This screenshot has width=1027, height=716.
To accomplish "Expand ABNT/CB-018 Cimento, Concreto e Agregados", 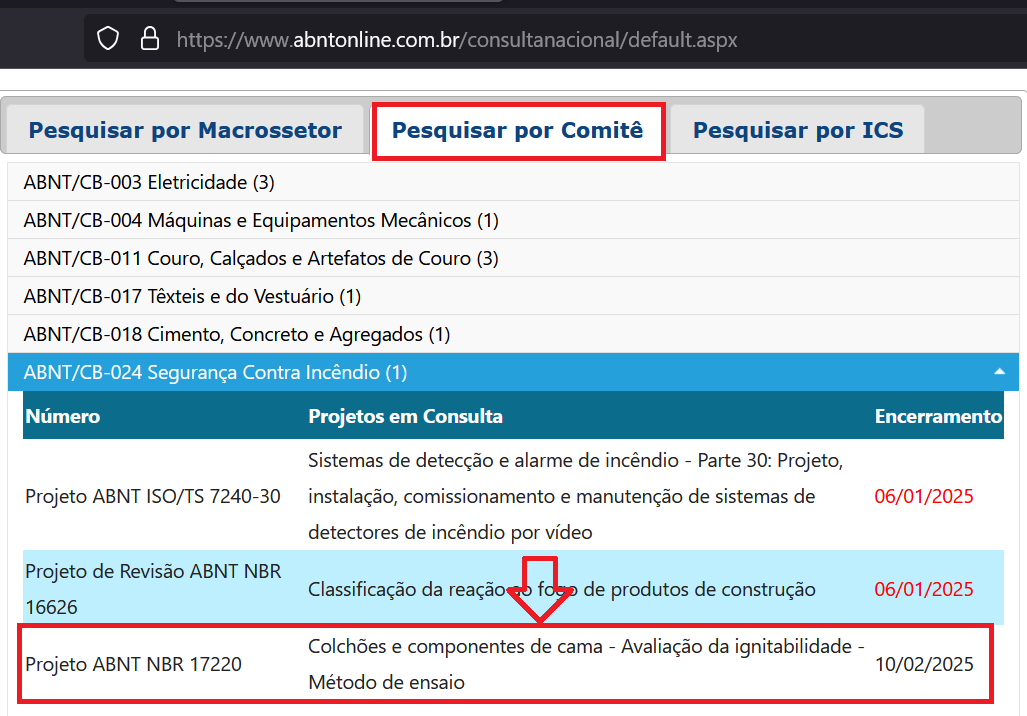I will (514, 334).
